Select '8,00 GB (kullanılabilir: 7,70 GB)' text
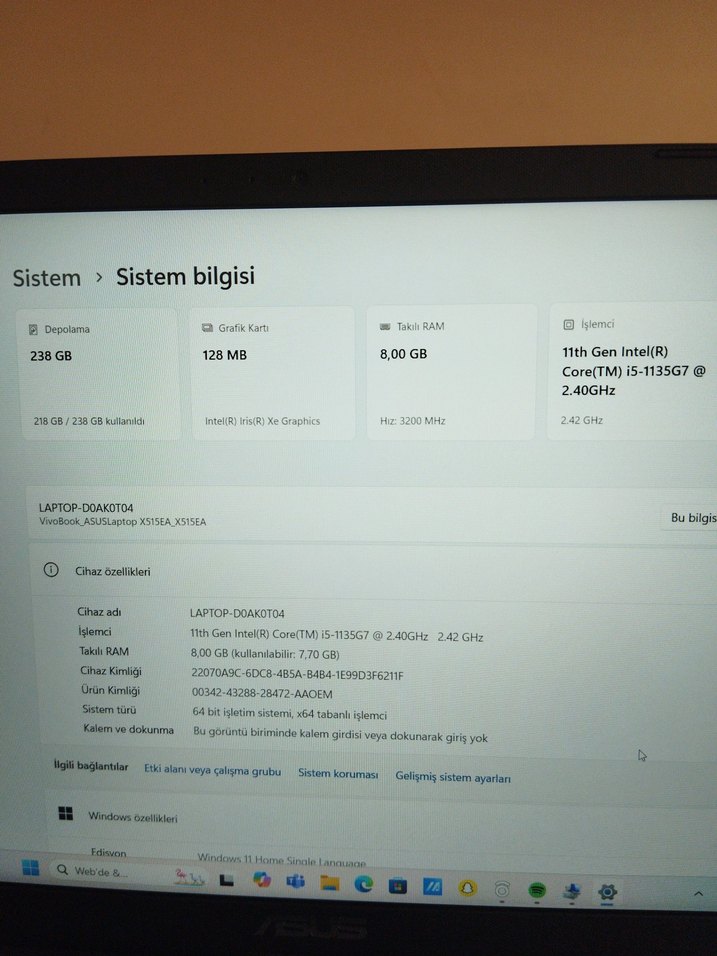The image size is (717, 956). [x=265, y=654]
